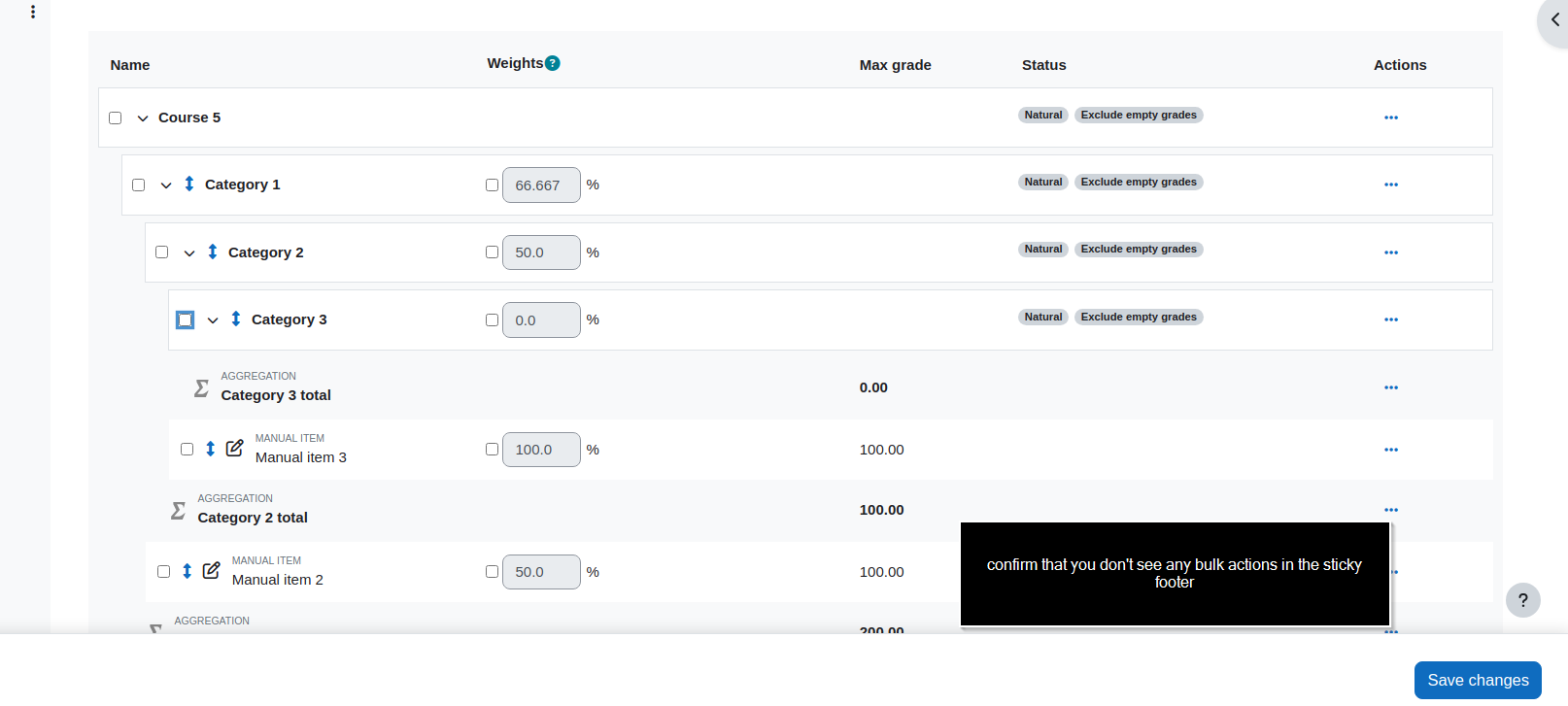Click move icon for Manual item 3
Image resolution: width=1568 pixels, height=706 pixels.
pos(210,449)
